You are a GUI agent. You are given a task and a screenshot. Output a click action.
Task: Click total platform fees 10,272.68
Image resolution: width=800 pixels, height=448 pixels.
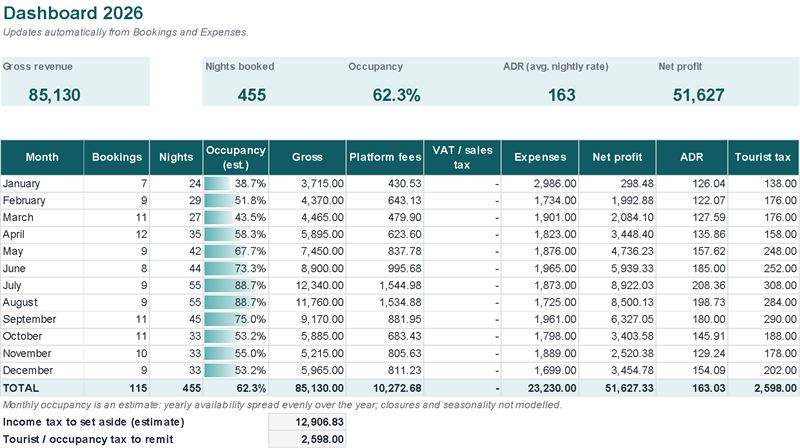tap(385, 388)
